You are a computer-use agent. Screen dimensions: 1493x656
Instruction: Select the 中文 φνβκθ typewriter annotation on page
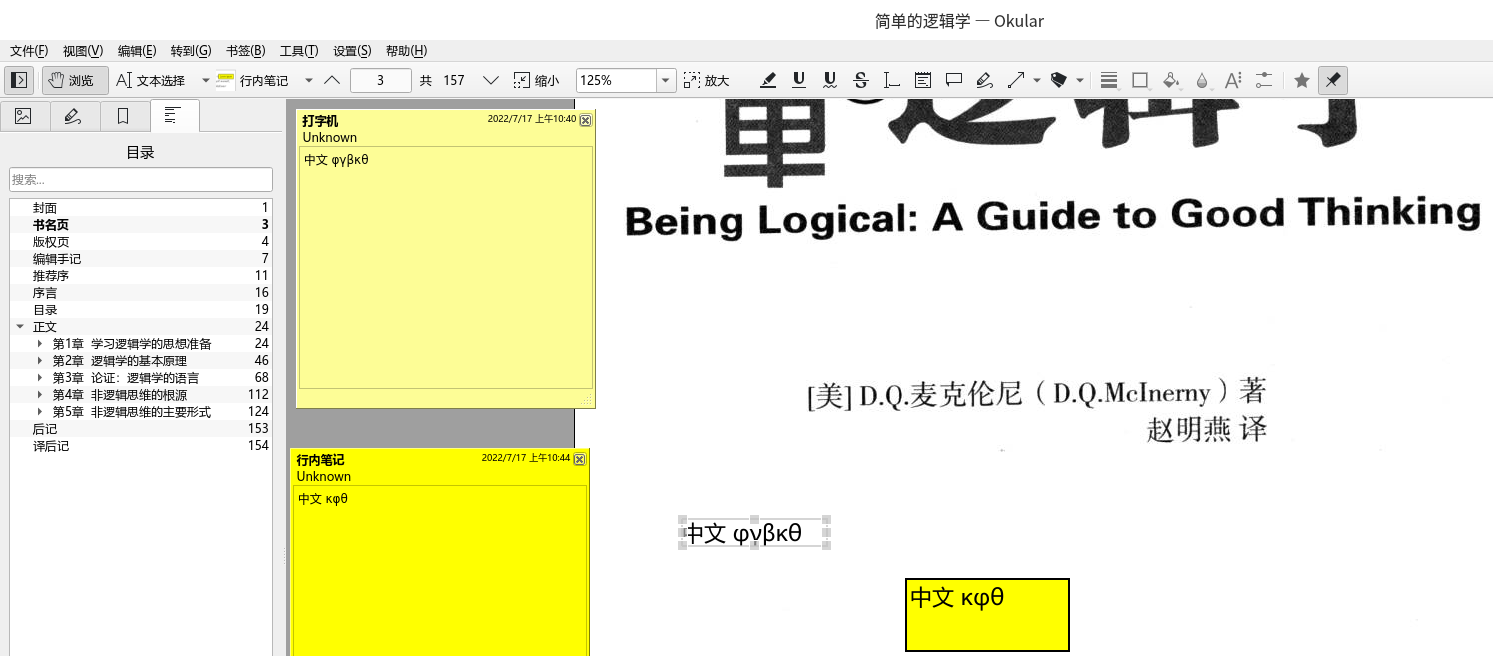pyautogui.click(x=755, y=533)
